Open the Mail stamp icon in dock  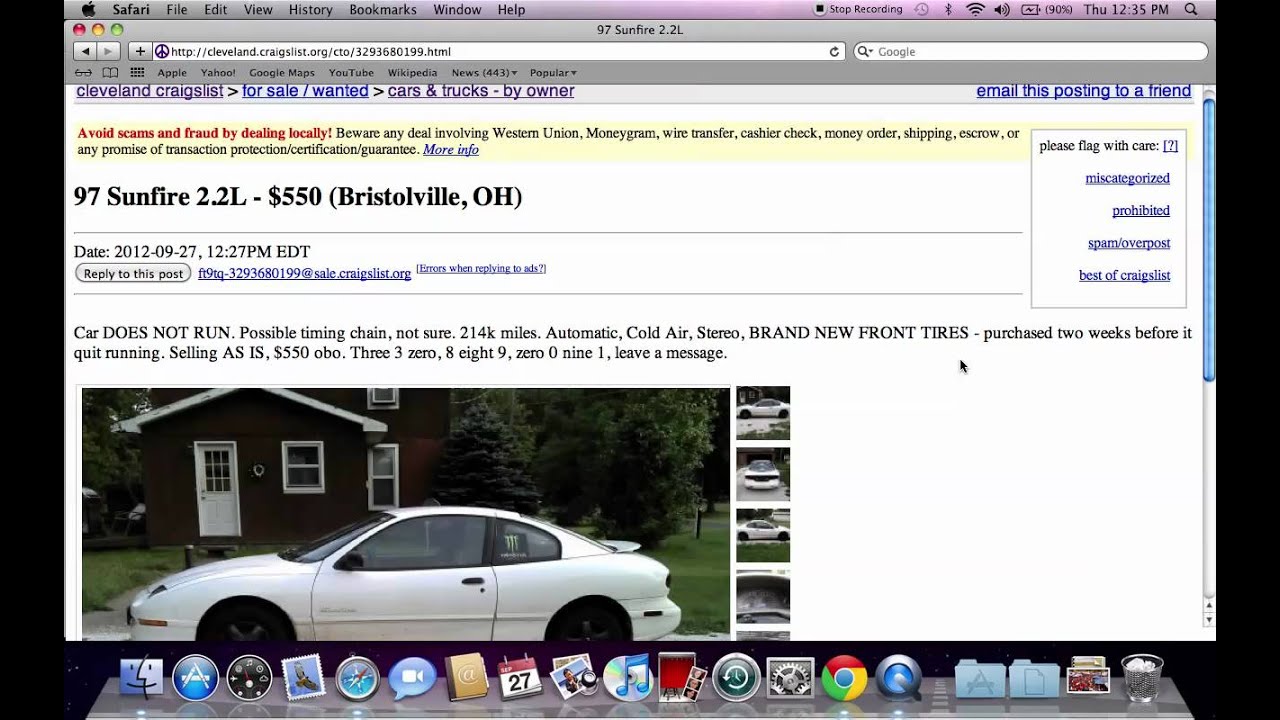point(303,678)
